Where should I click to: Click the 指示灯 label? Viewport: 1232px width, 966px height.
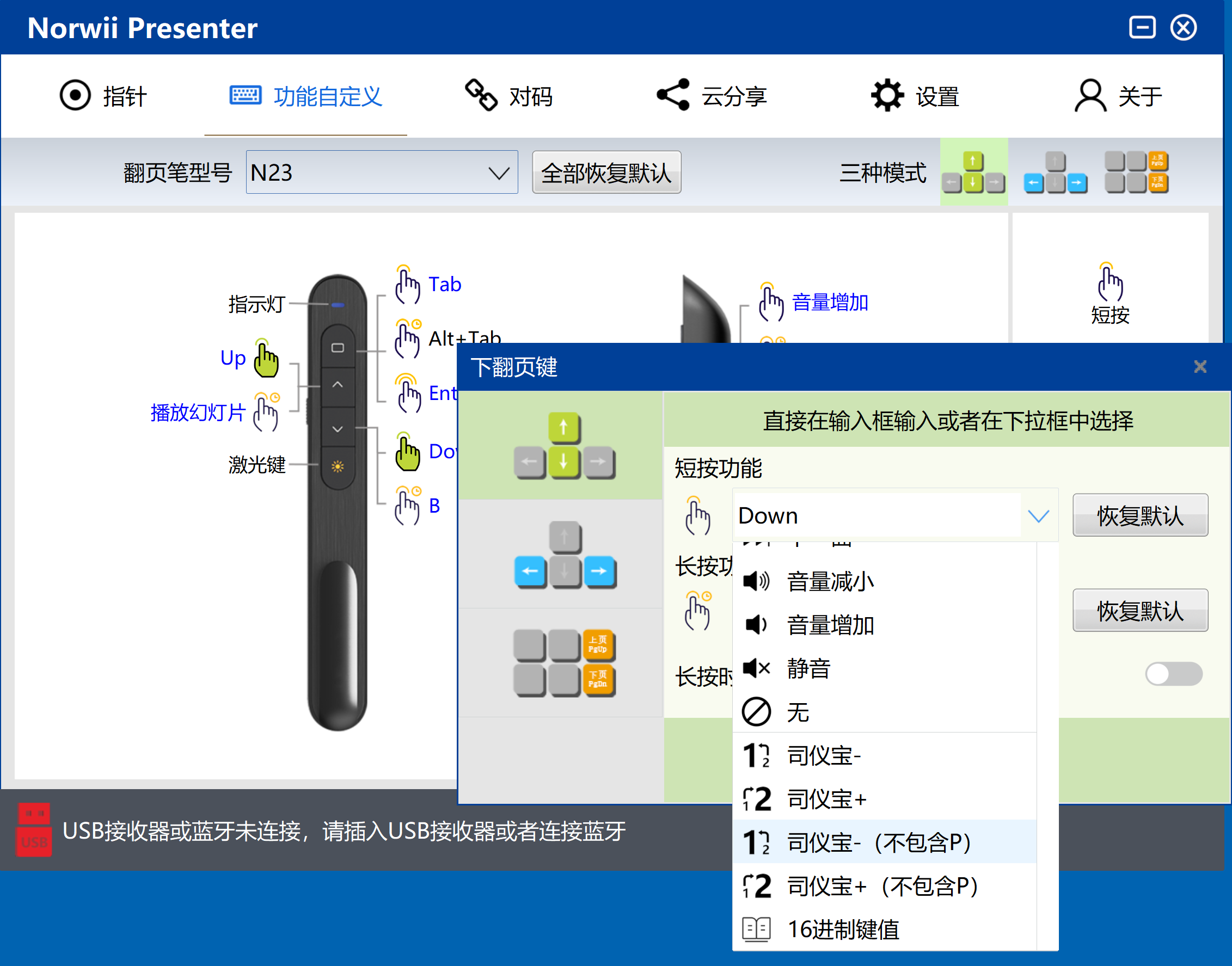pyautogui.click(x=257, y=304)
